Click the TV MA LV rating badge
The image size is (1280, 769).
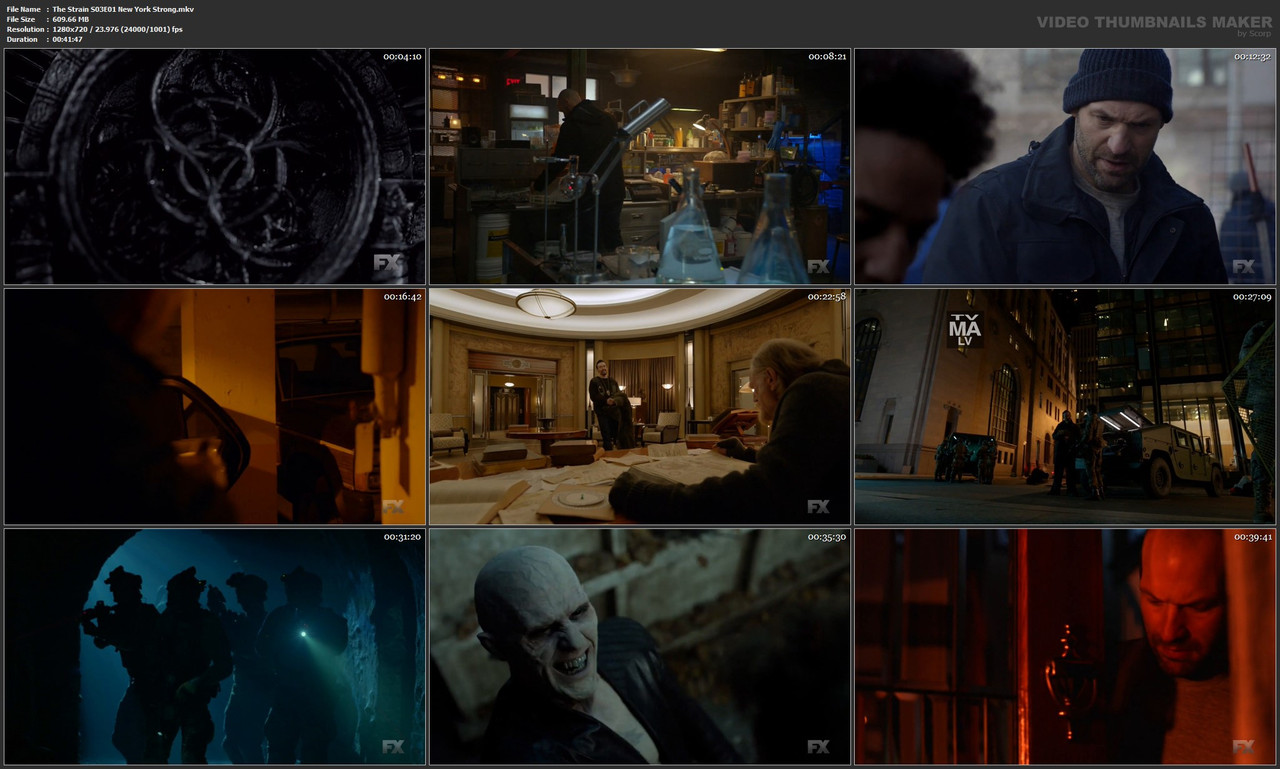[x=966, y=331]
